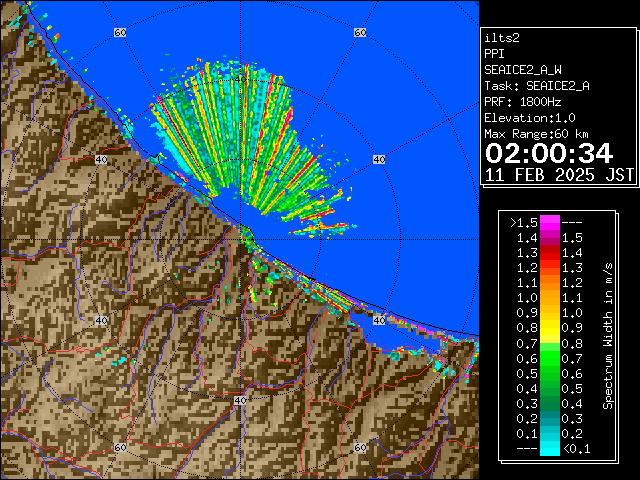The width and height of the screenshot is (640, 480).
Task: Click the 'PRF: 1800Hz' text
Action: [523, 102]
